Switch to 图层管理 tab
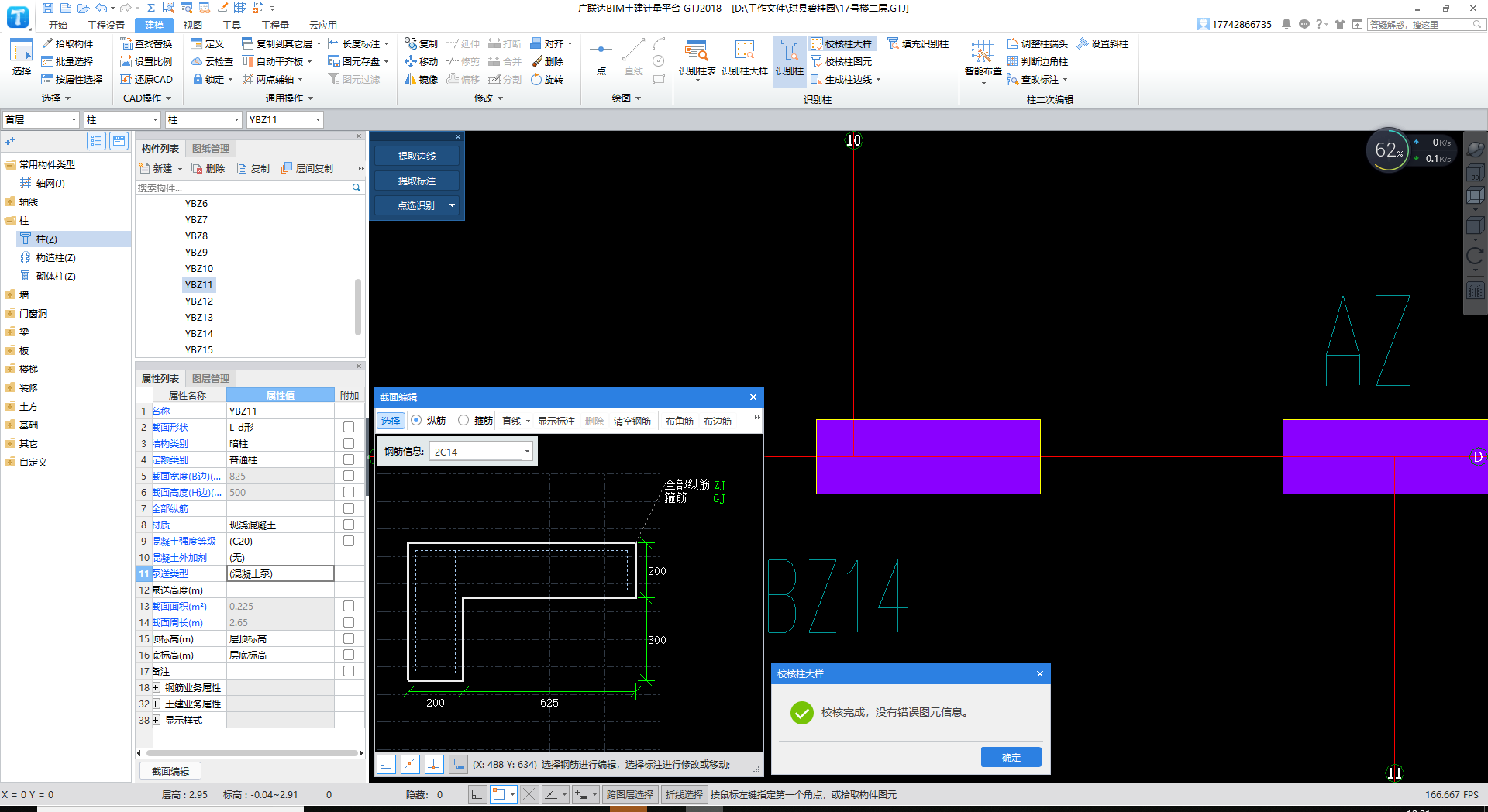The image size is (1488, 812). 211,379
